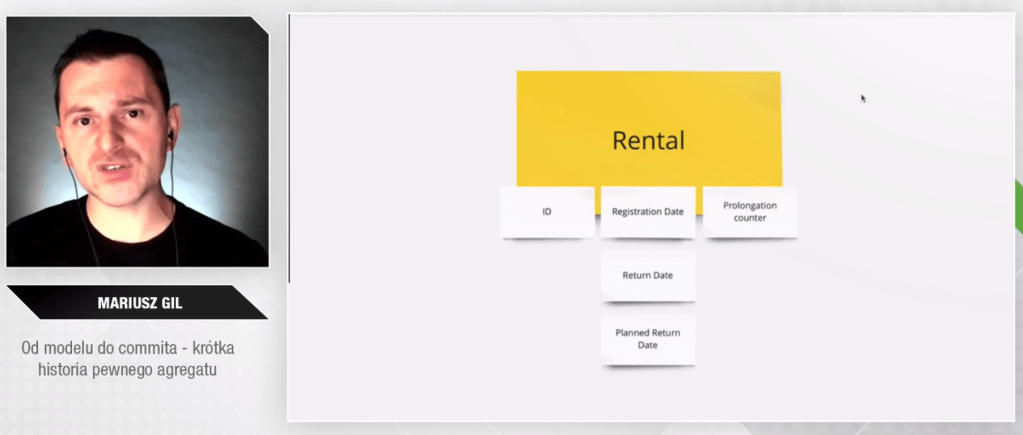Click the word Rental inside the note
Viewport: 1023px width, 435px height.
click(648, 141)
